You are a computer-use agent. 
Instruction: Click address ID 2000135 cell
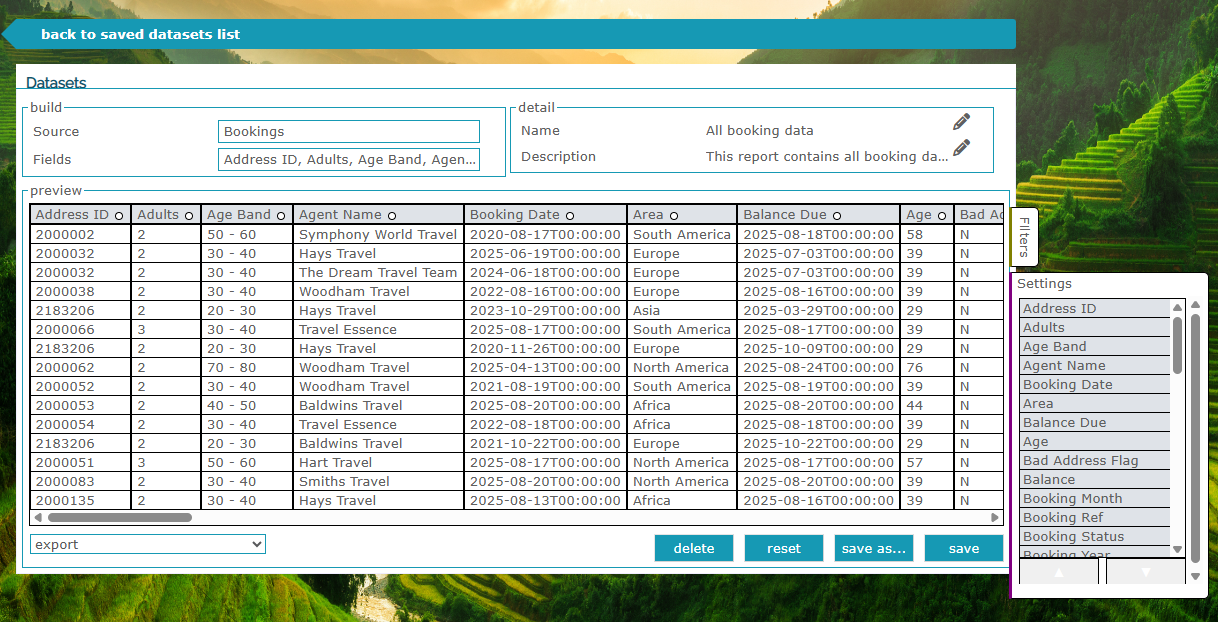80,501
